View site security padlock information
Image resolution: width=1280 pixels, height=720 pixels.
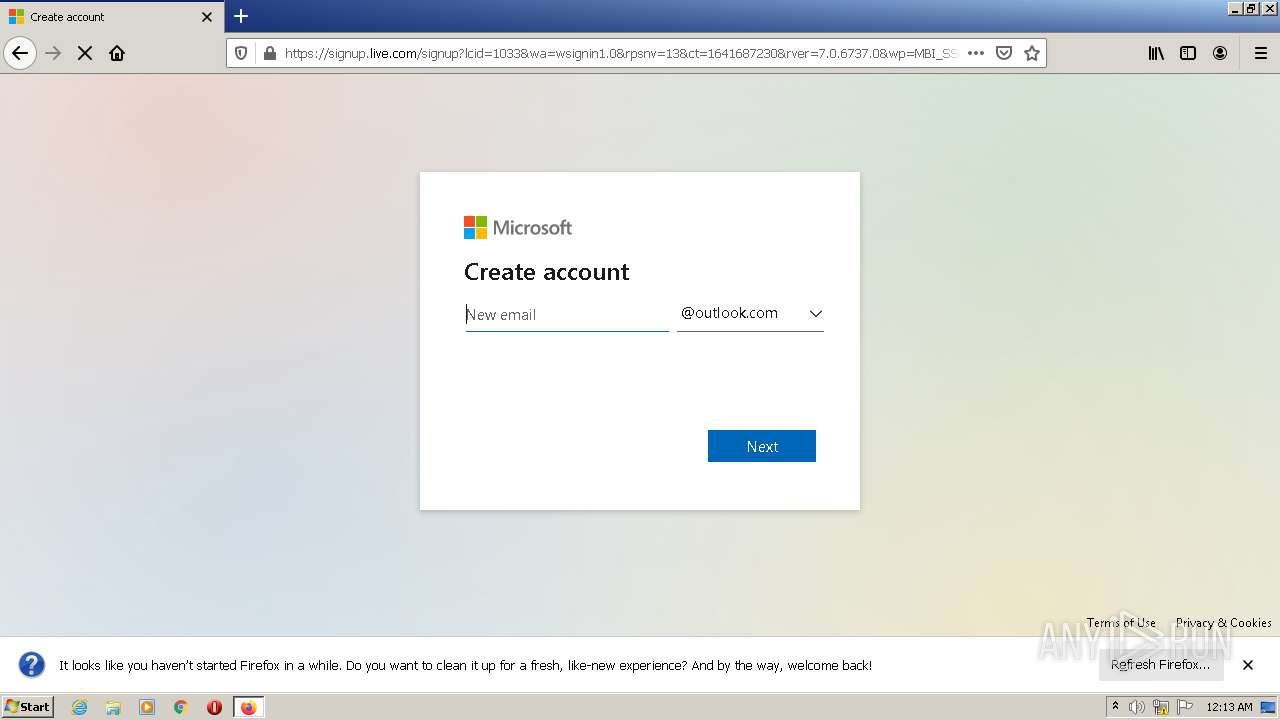[x=269, y=53]
